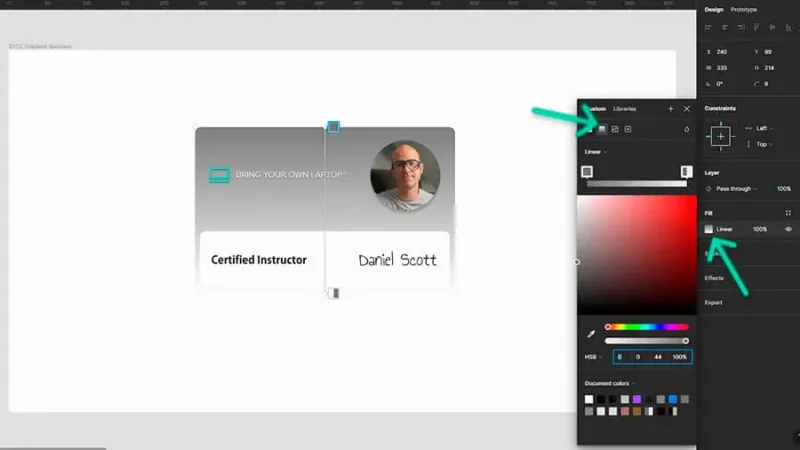Click the blend mode droplet icon

pyautogui.click(x=686, y=129)
